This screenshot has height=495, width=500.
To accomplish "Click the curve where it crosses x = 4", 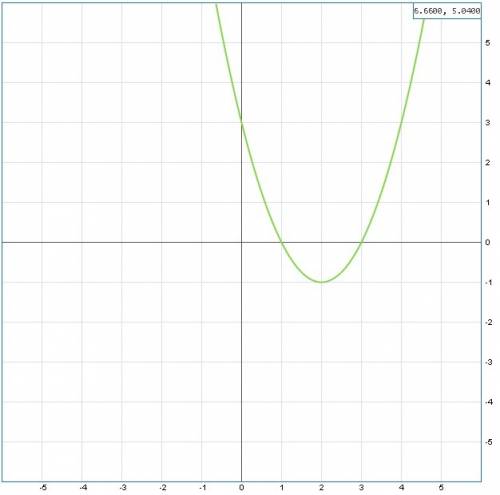I will 401,123.
